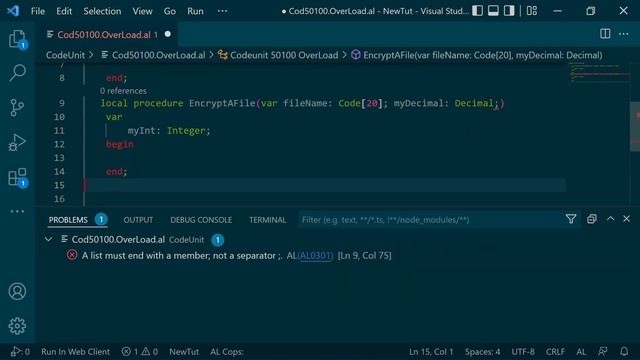This screenshot has width=640, height=360.
Task: Click the editor minimap preview
Action: 599,73
